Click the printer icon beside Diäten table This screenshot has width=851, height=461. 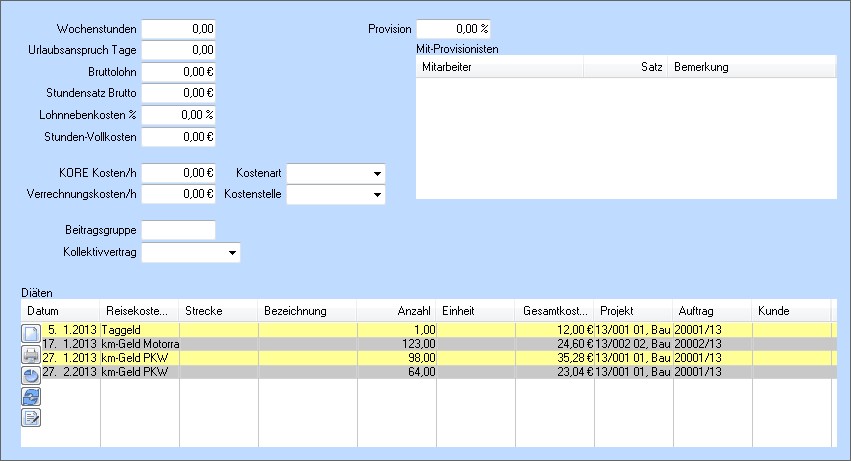point(31,354)
